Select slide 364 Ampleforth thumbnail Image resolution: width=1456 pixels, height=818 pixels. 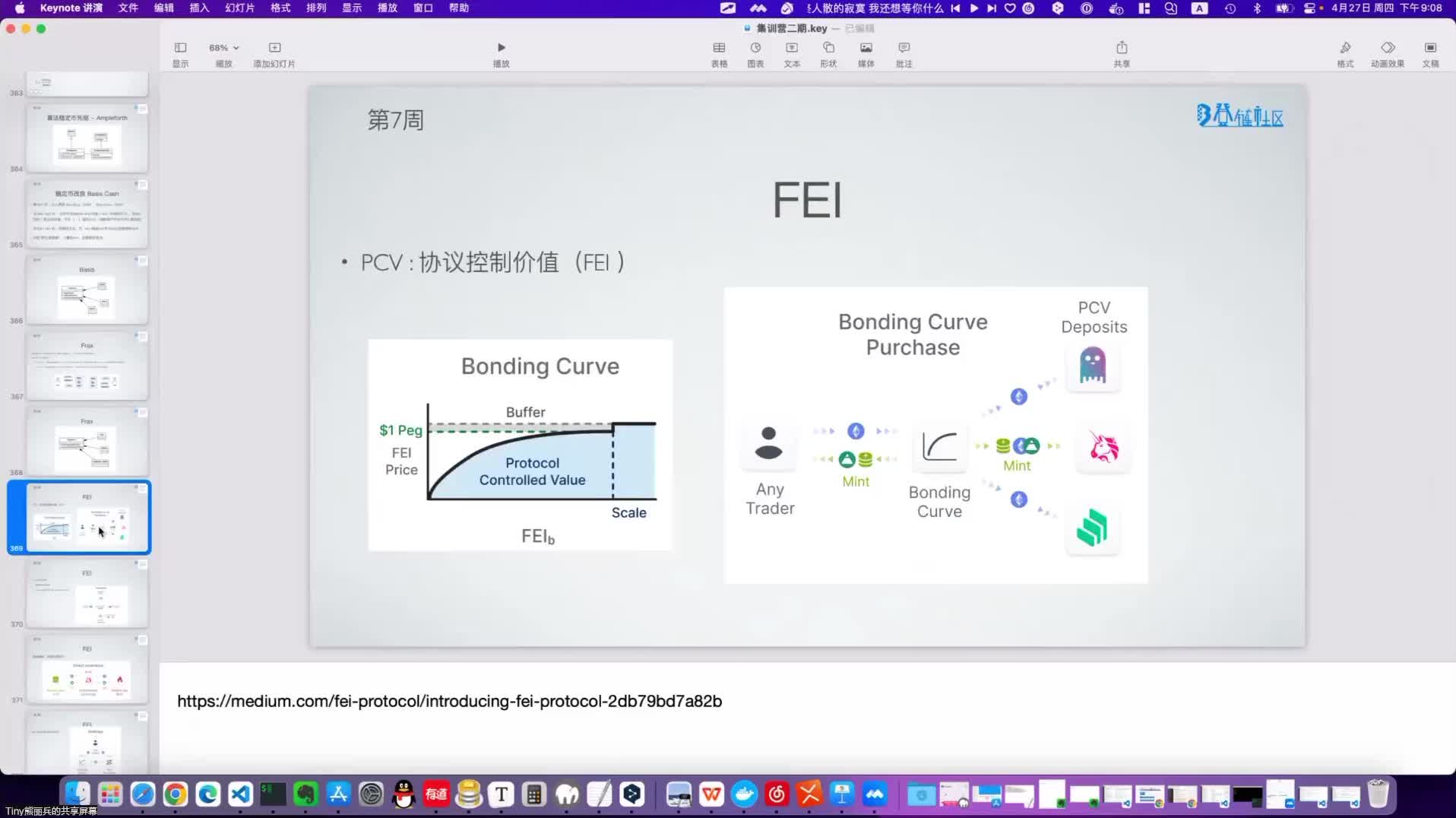coord(87,138)
